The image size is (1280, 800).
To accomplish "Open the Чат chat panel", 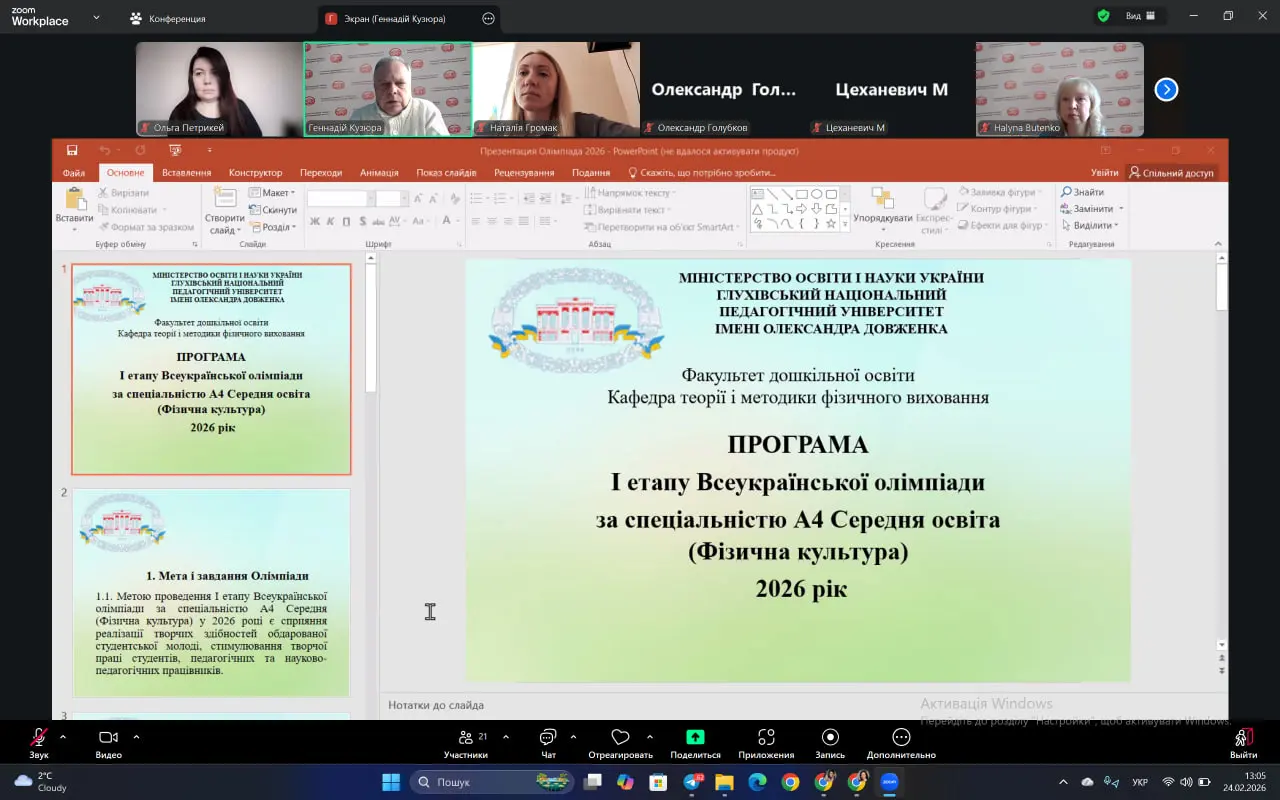I will (x=548, y=738).
